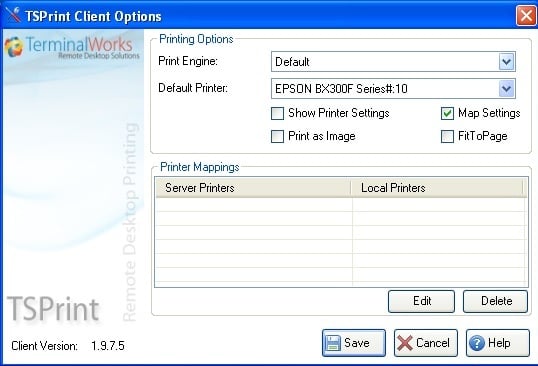Click the TSPrint wrench icon in title bar
The width and height of the screenshot is (538, 366).
point(13,15)
